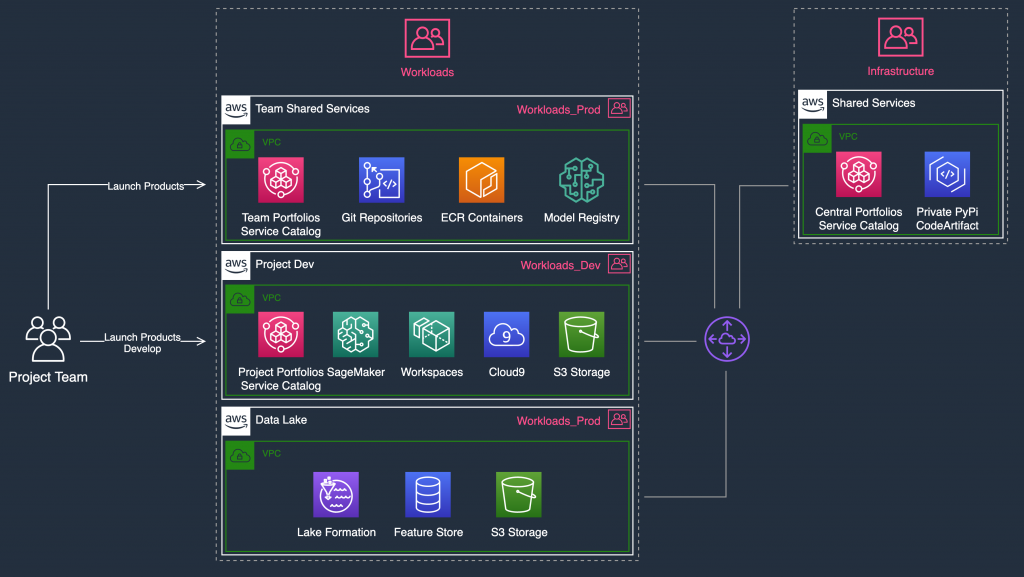Image resolution: width=1024 pixels, height=577 pixels.
Task: Click the pink Infrastructure group icon
Action: [900, 36]
